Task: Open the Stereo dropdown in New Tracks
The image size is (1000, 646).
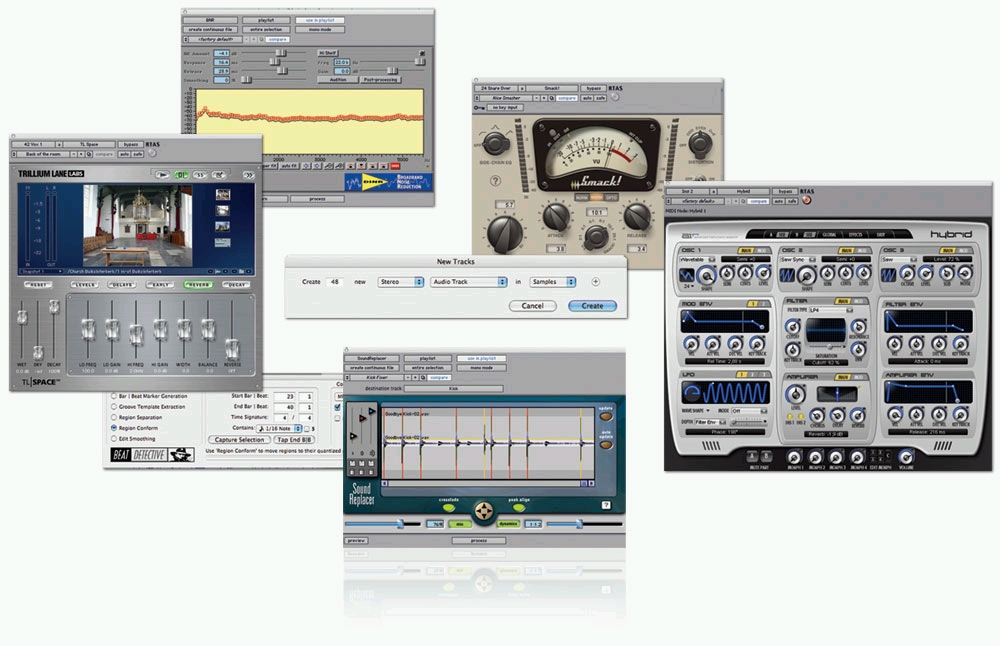Action: click(401, 281)
